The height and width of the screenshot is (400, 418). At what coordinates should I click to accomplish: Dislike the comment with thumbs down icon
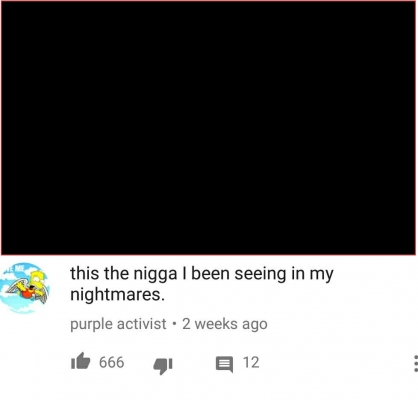pos(163,366)
